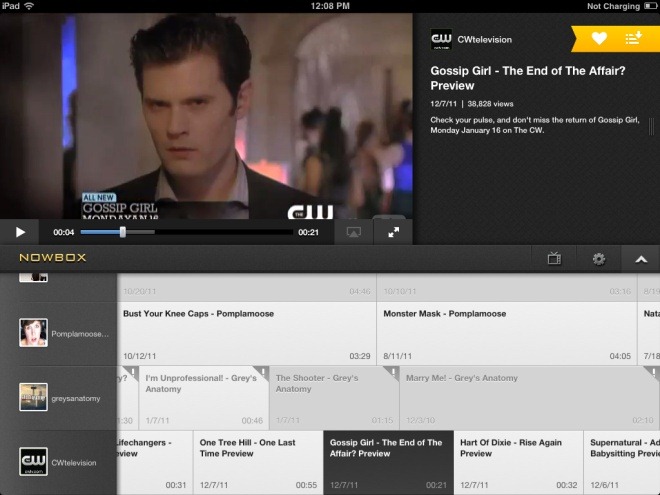Image resolution: width=660 pixels, height=495 pixels.
Task: Open settings gear in NowBox bar
Action: coord(599,258)
